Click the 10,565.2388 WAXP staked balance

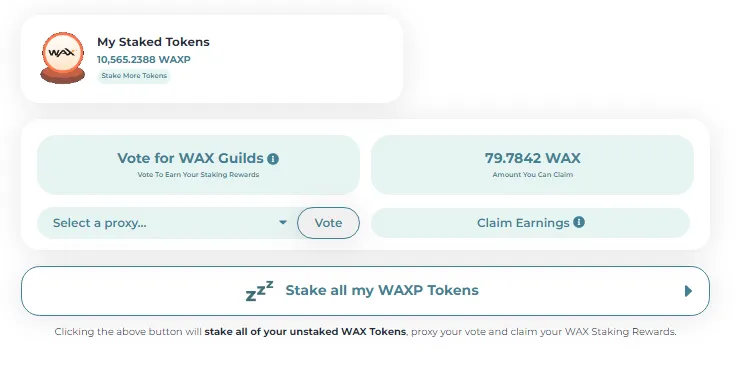(x=143, y=60)
